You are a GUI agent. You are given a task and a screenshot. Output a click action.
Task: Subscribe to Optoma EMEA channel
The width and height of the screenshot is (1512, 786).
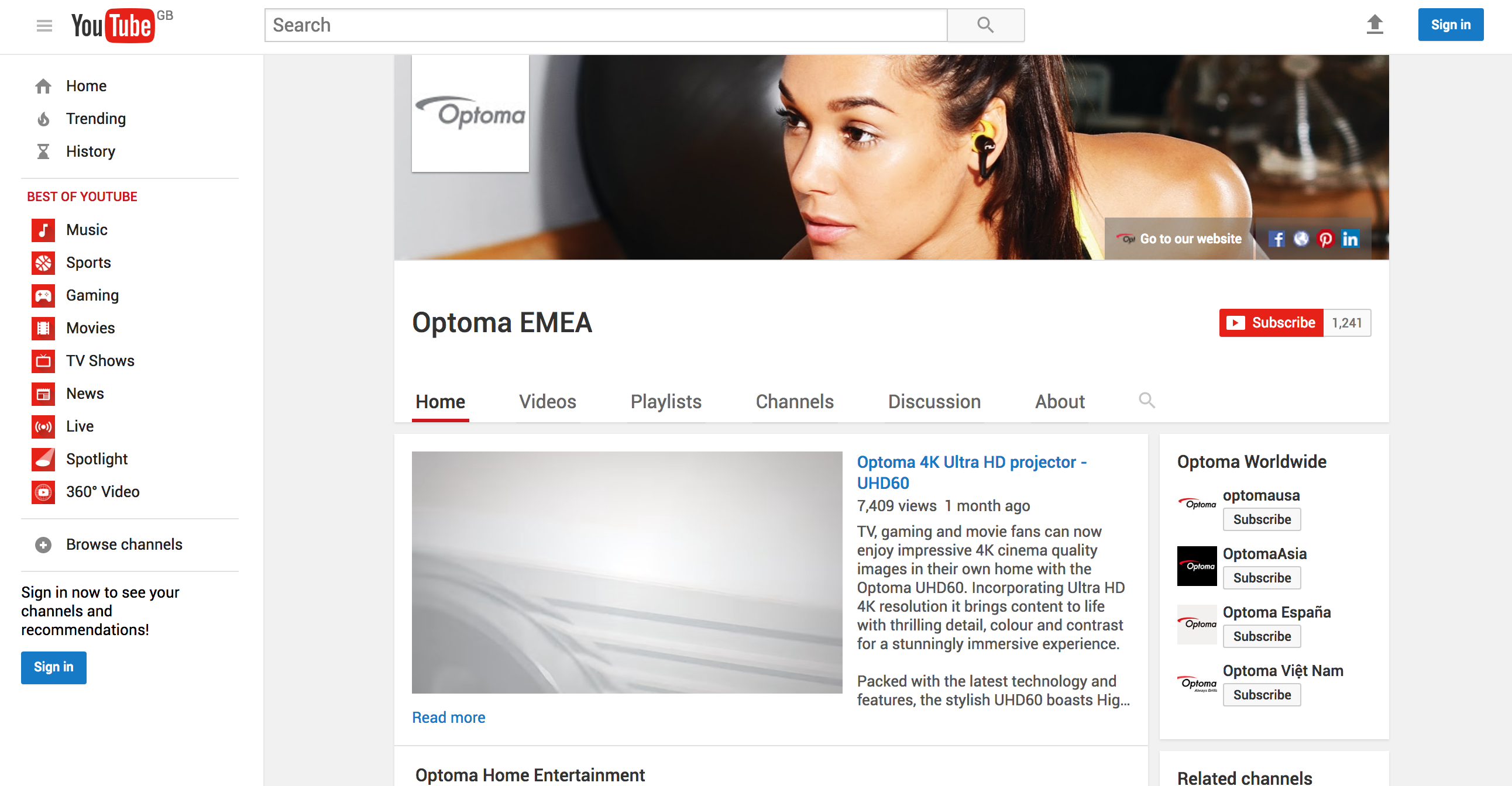(1271, 323)
